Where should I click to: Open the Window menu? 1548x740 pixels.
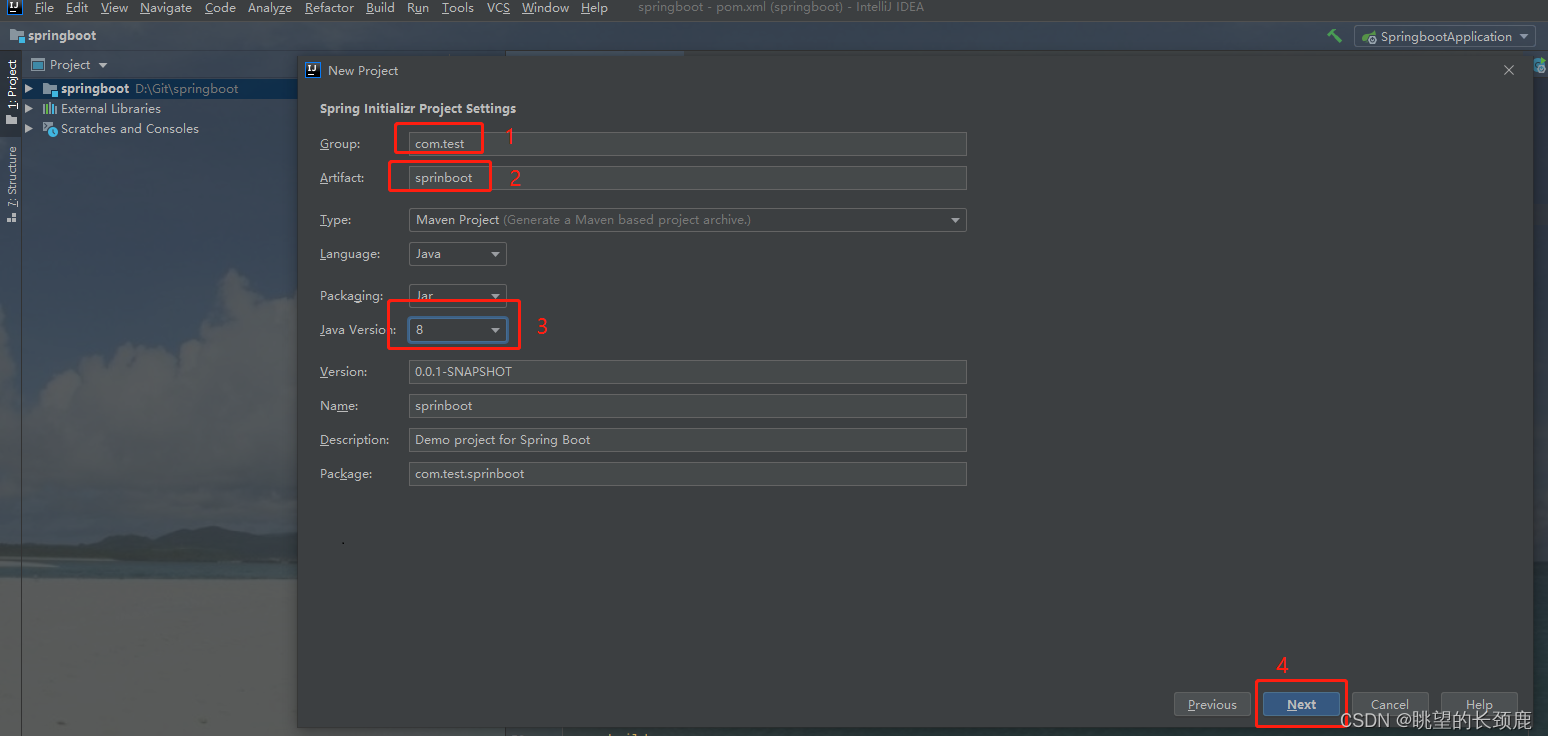click(x=545, y=8)
